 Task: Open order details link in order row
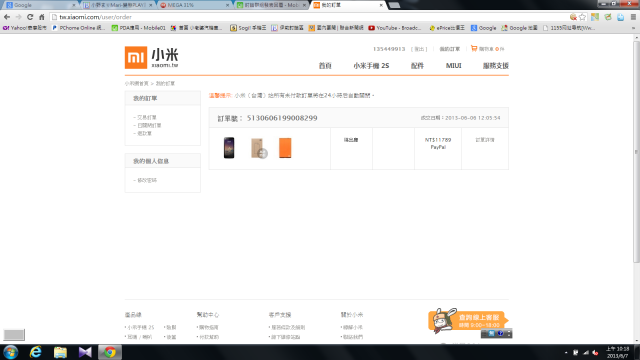484,140
